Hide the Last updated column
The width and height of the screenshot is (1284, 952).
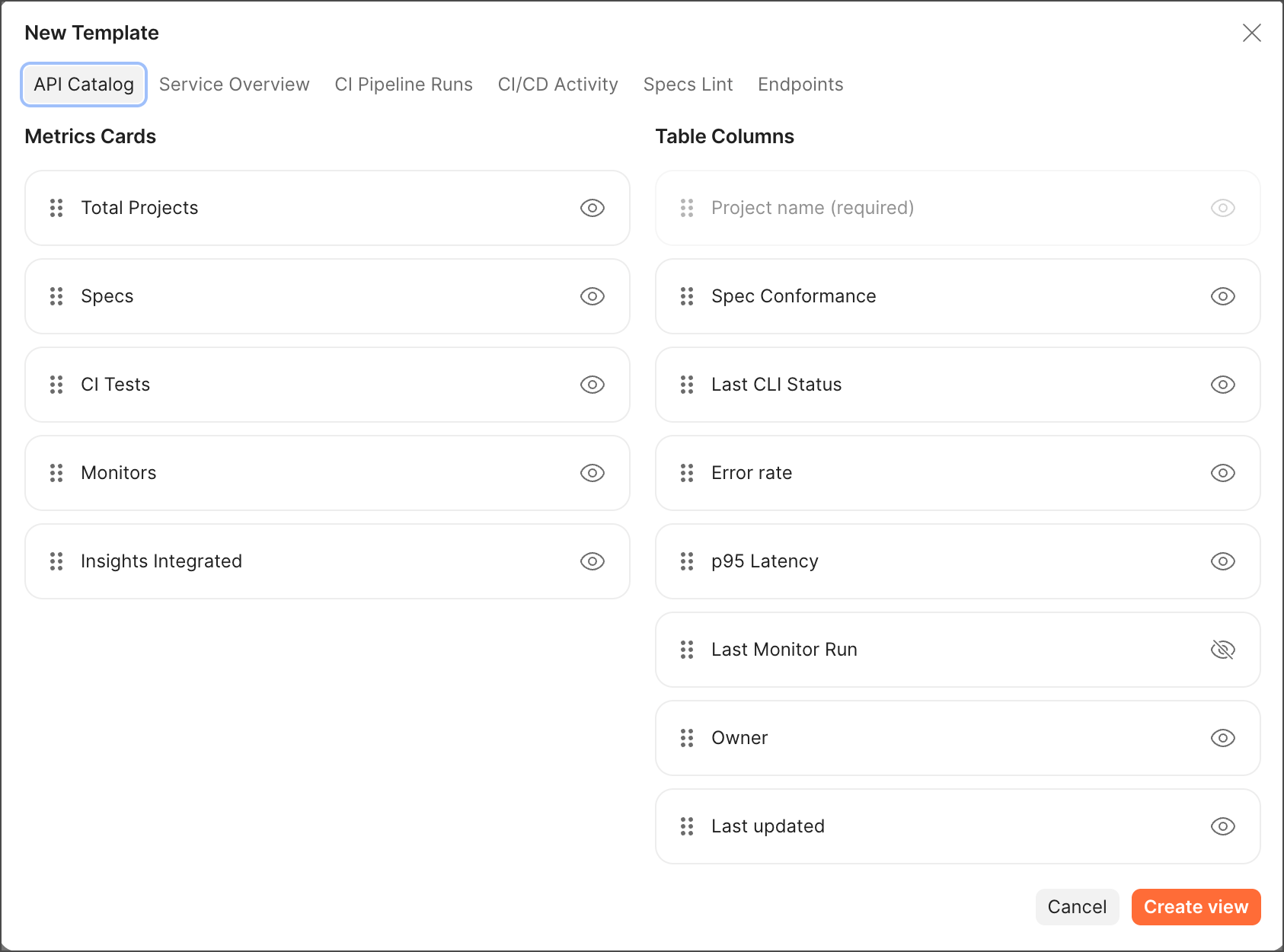(x=1222, y=826)
